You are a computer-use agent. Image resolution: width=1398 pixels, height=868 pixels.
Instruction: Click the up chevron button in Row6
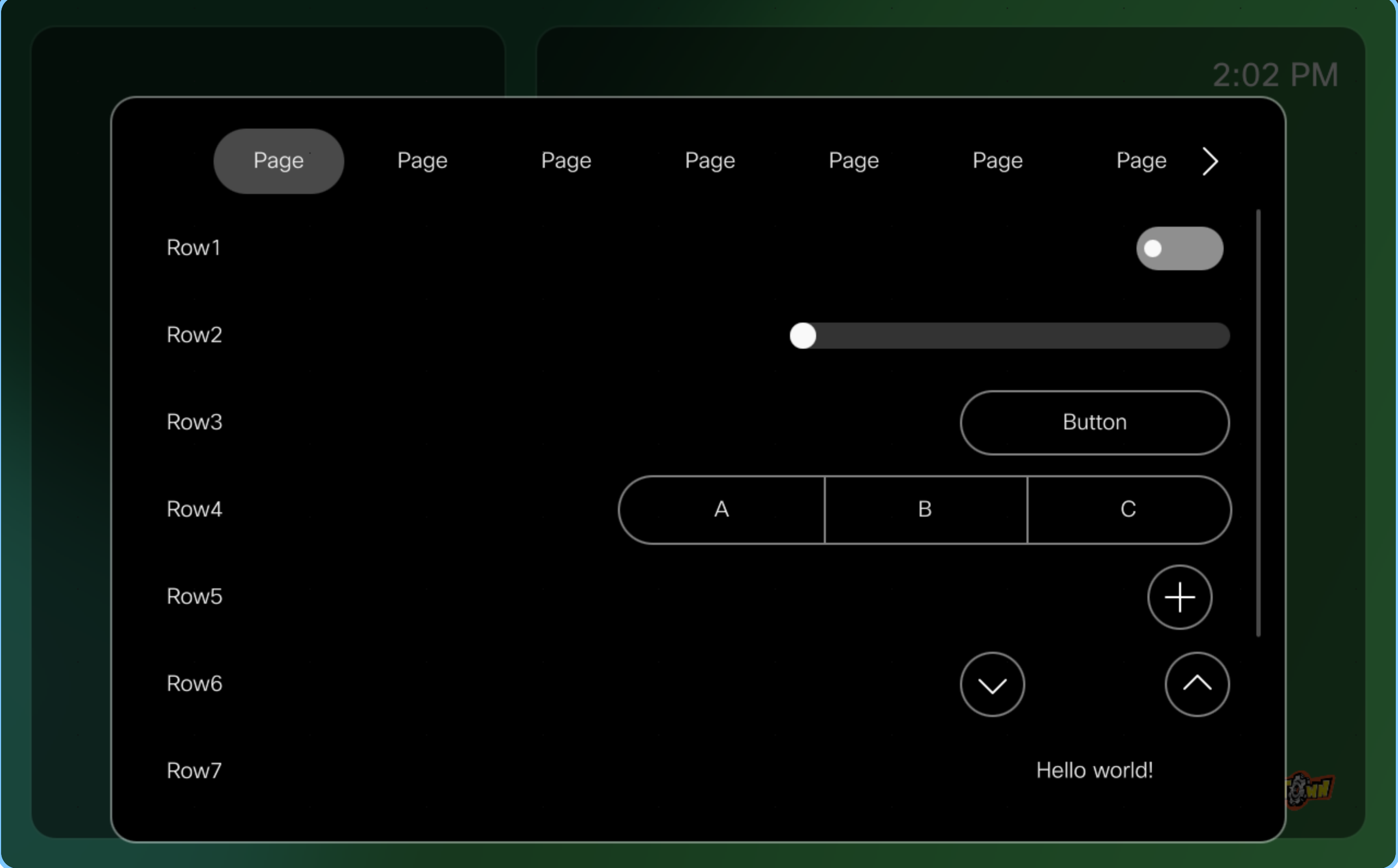click(1197, 684)
